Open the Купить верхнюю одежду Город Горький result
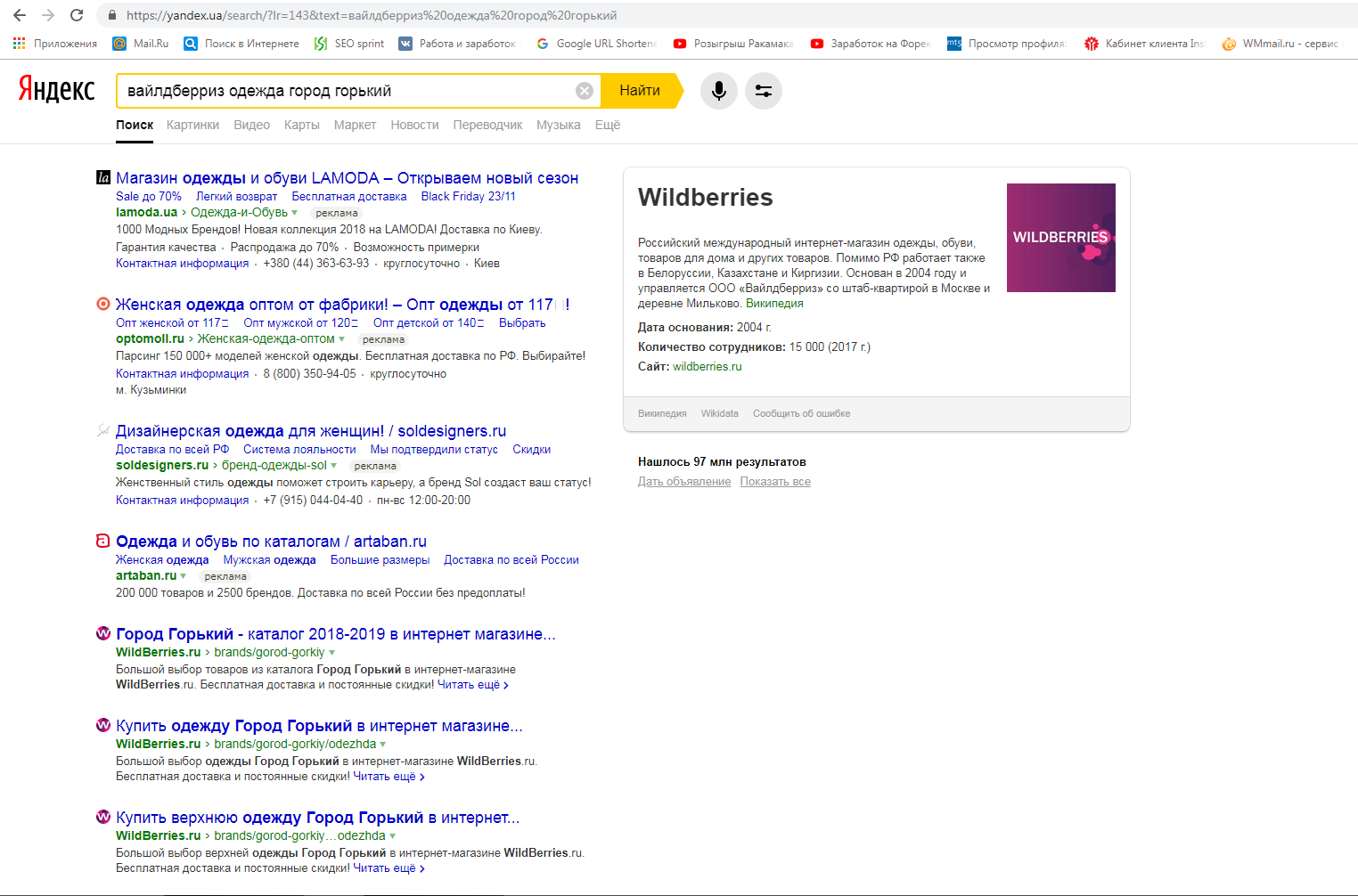Image resolution: width=1358 pixels, height=896 pixels. point(318,818)
